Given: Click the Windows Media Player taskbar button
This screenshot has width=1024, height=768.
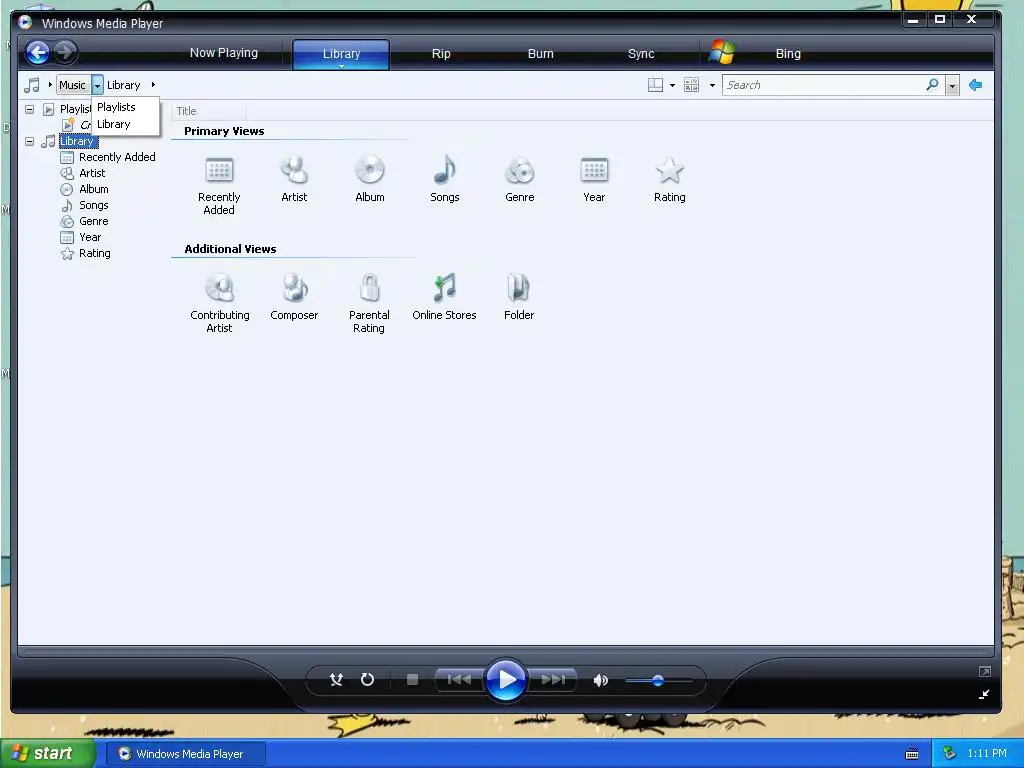Looking at the screenshot, I should coord(186,754).
